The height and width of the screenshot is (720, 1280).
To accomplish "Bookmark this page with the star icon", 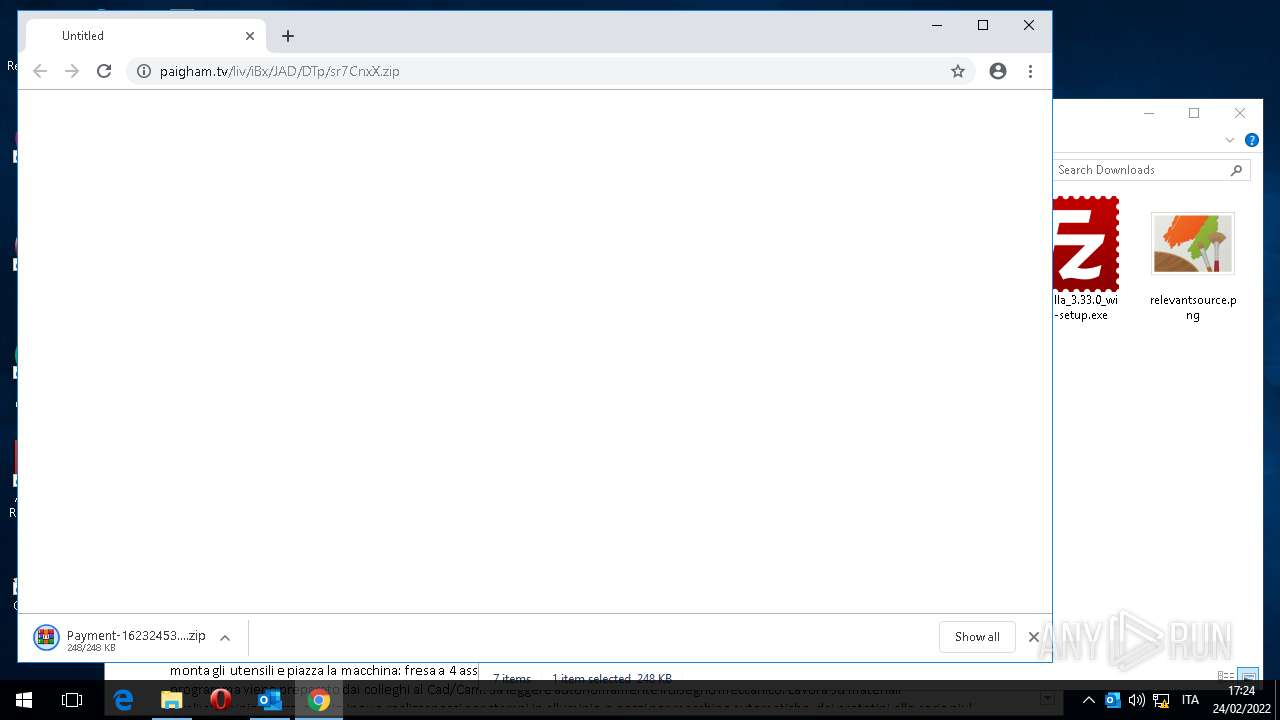I will [958, 71].
